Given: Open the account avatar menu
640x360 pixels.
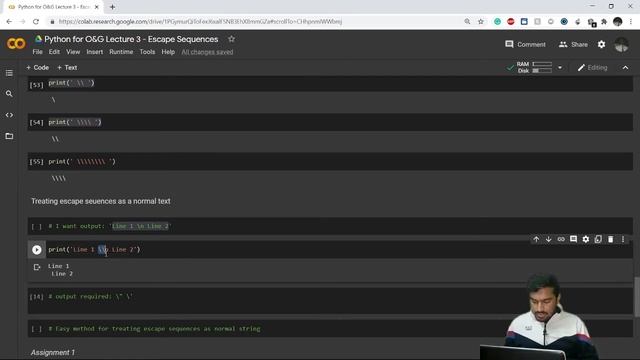Looking at the screenshot, I should [622, 44].
